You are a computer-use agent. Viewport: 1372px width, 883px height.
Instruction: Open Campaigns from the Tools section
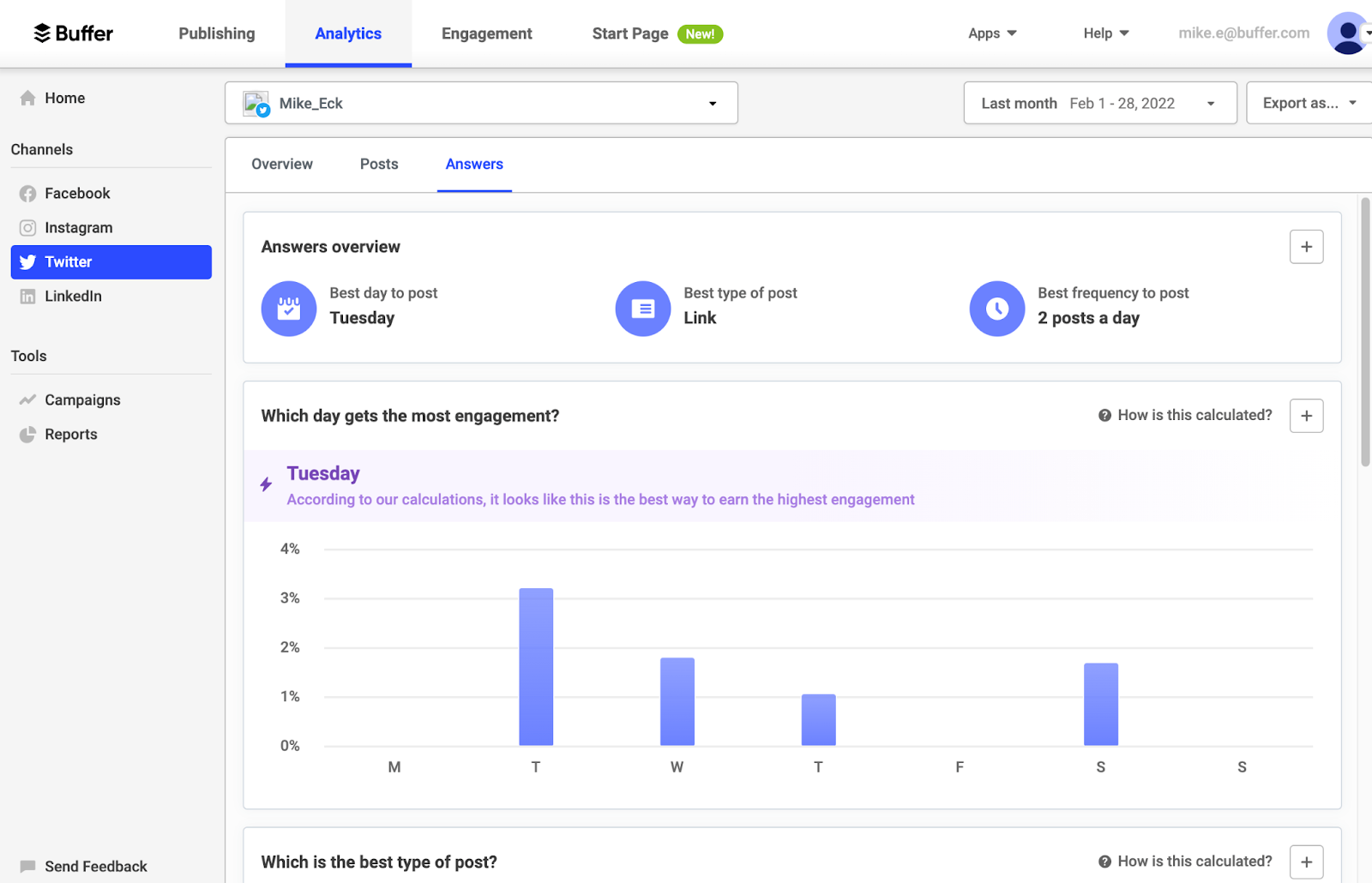(82, 399)
